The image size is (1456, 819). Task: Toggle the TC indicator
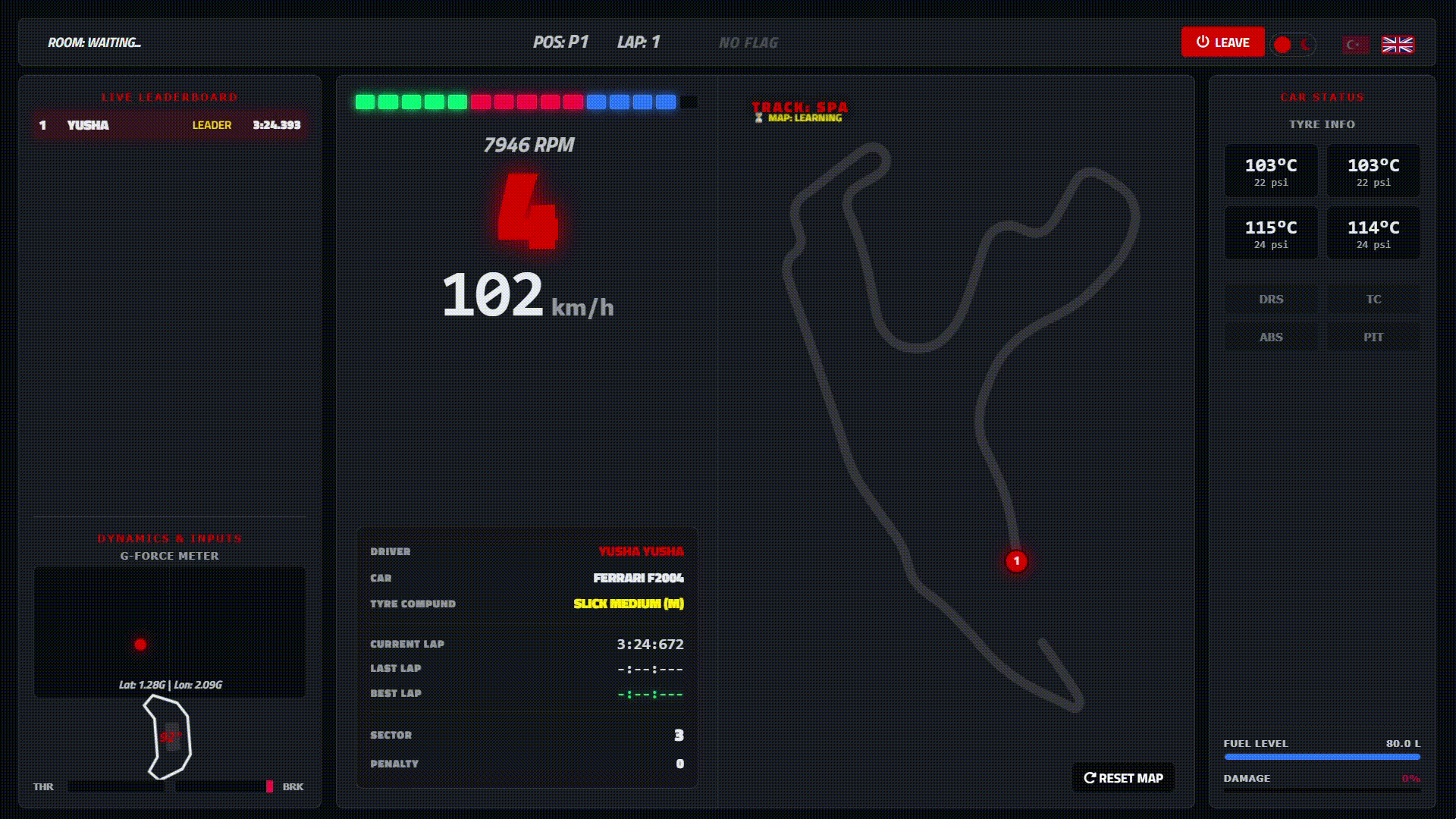[x=1373, y=300]
